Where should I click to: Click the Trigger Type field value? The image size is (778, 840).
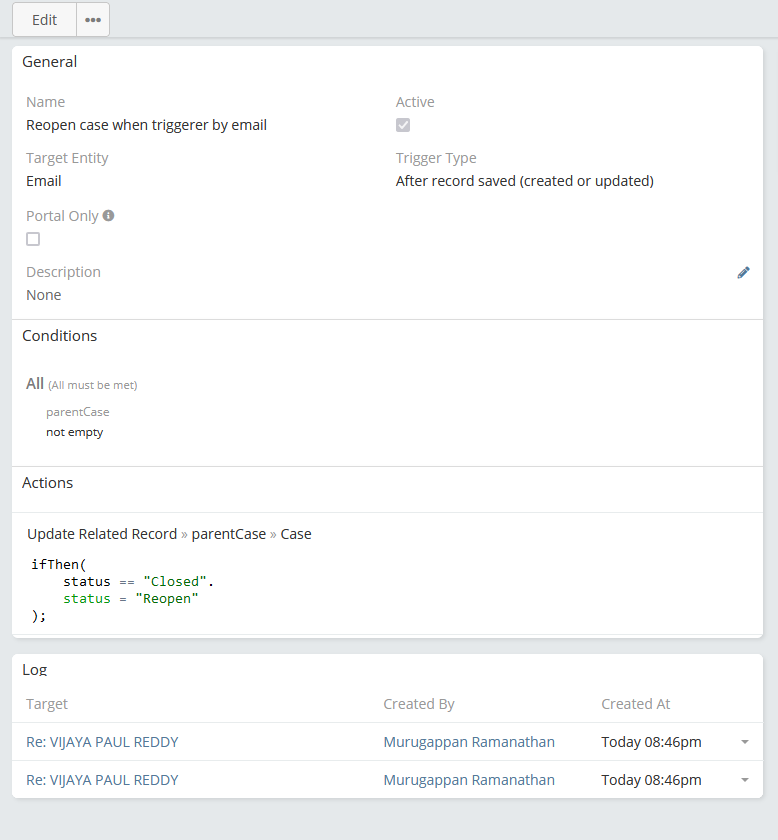coord(524,181)
